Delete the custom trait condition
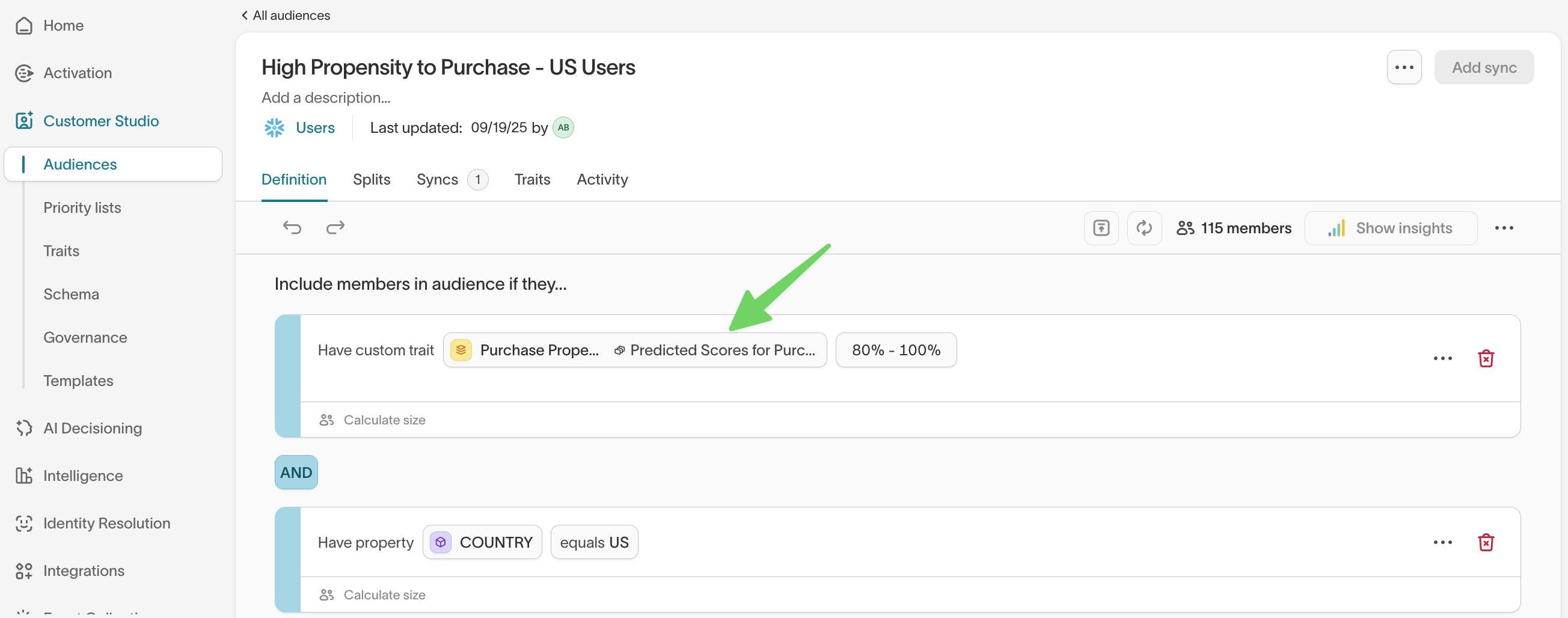1568x618 pixels. tap(1485, 358)
